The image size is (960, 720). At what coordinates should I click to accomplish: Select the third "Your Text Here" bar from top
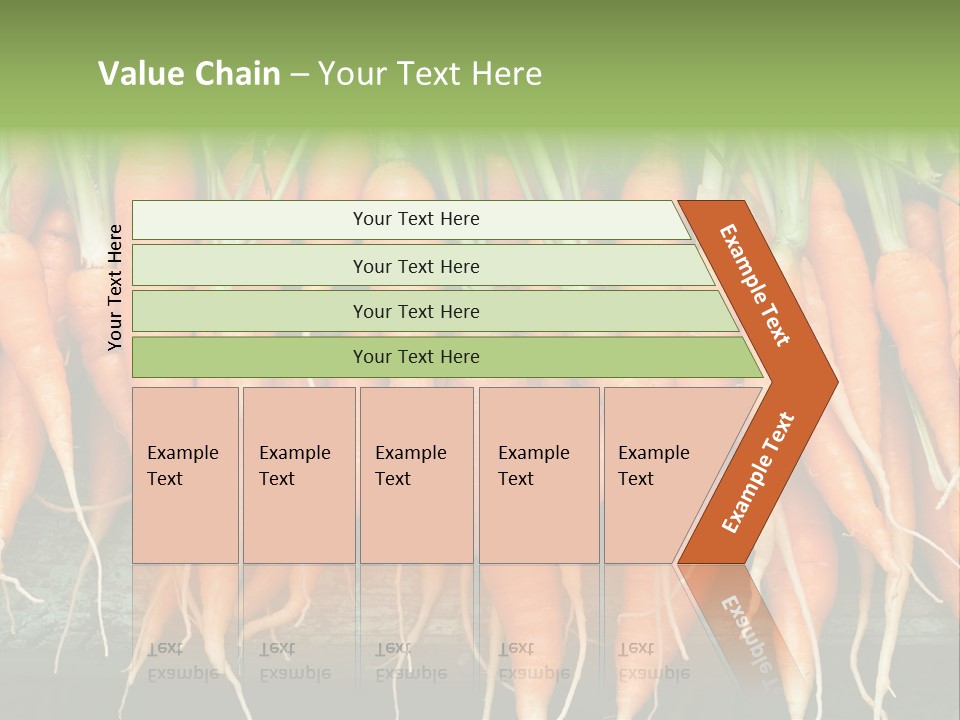click(x=415, y=311)
